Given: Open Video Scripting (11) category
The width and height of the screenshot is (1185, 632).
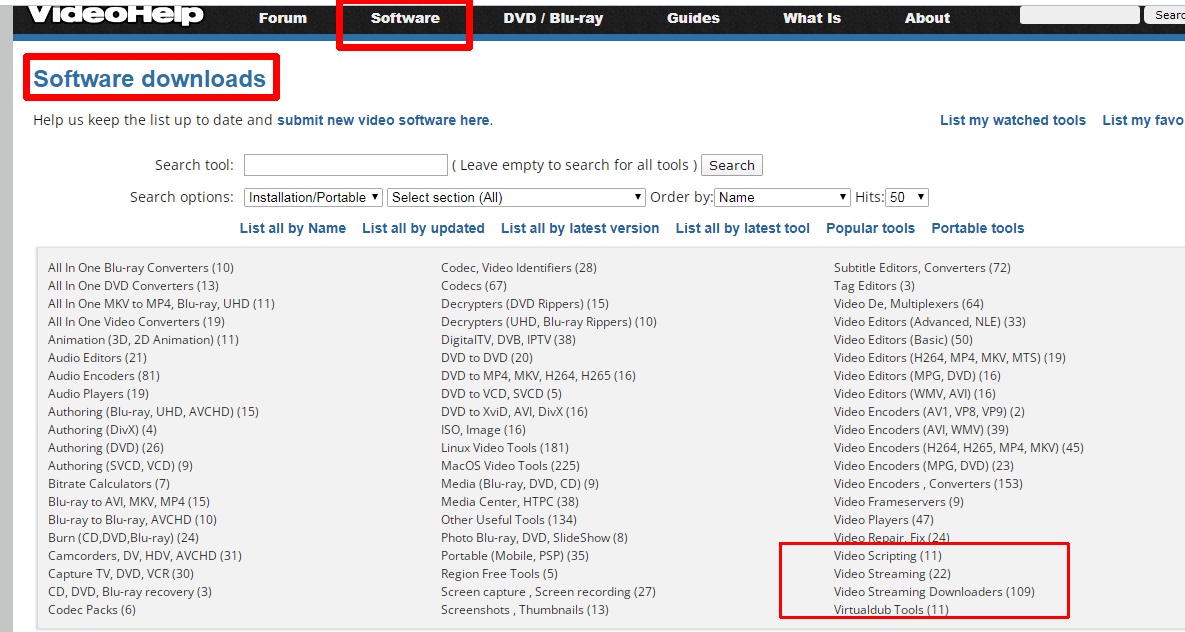Looking at the screenshot, I should click(x=888, y=556).
